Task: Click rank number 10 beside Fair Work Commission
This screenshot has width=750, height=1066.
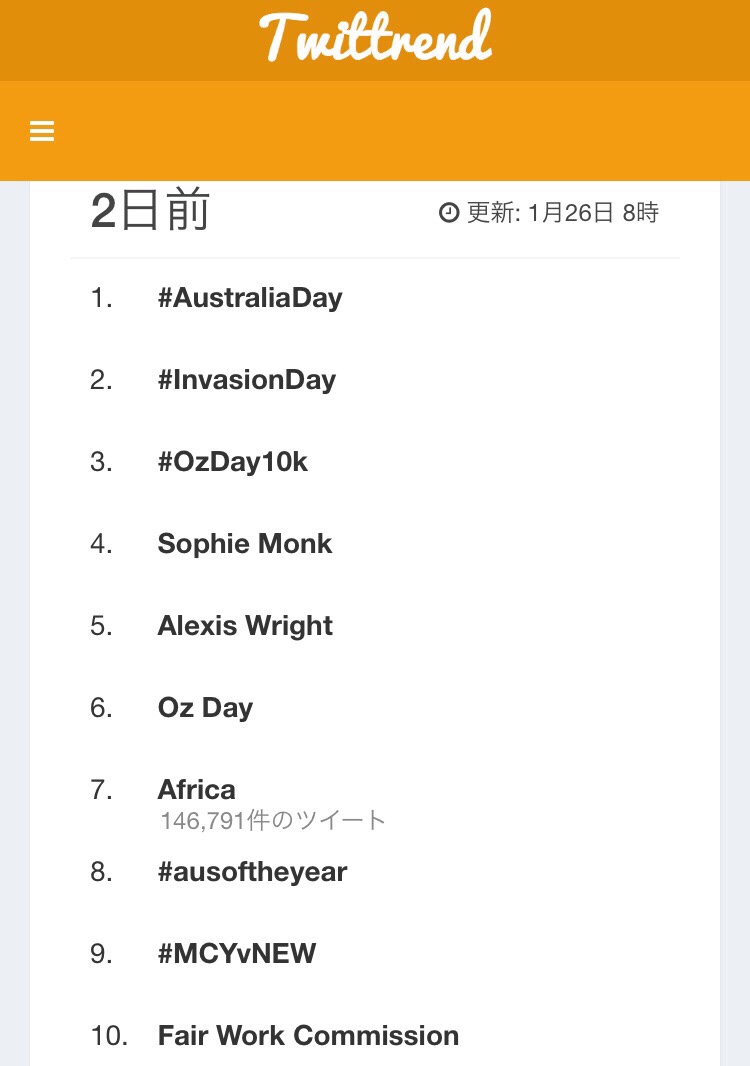Action: tap(109, 1036)
